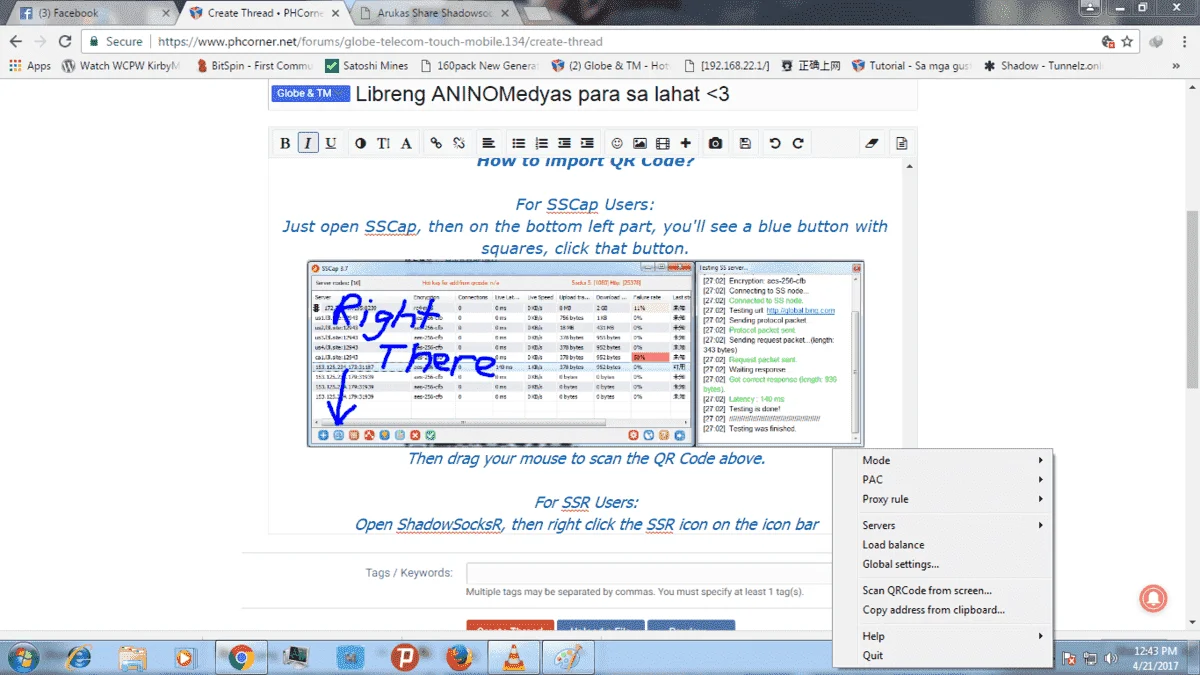Click the browser address bar URL
This screenshot has height=675, width=1200.
coord(380,42)
